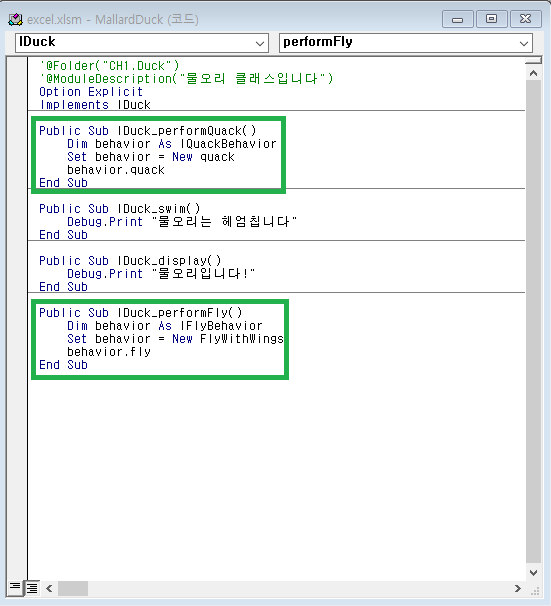Click Public Sub IDuck_performFly() line
The width and height of the screenshot is (551, 606).
click(141, 312)
